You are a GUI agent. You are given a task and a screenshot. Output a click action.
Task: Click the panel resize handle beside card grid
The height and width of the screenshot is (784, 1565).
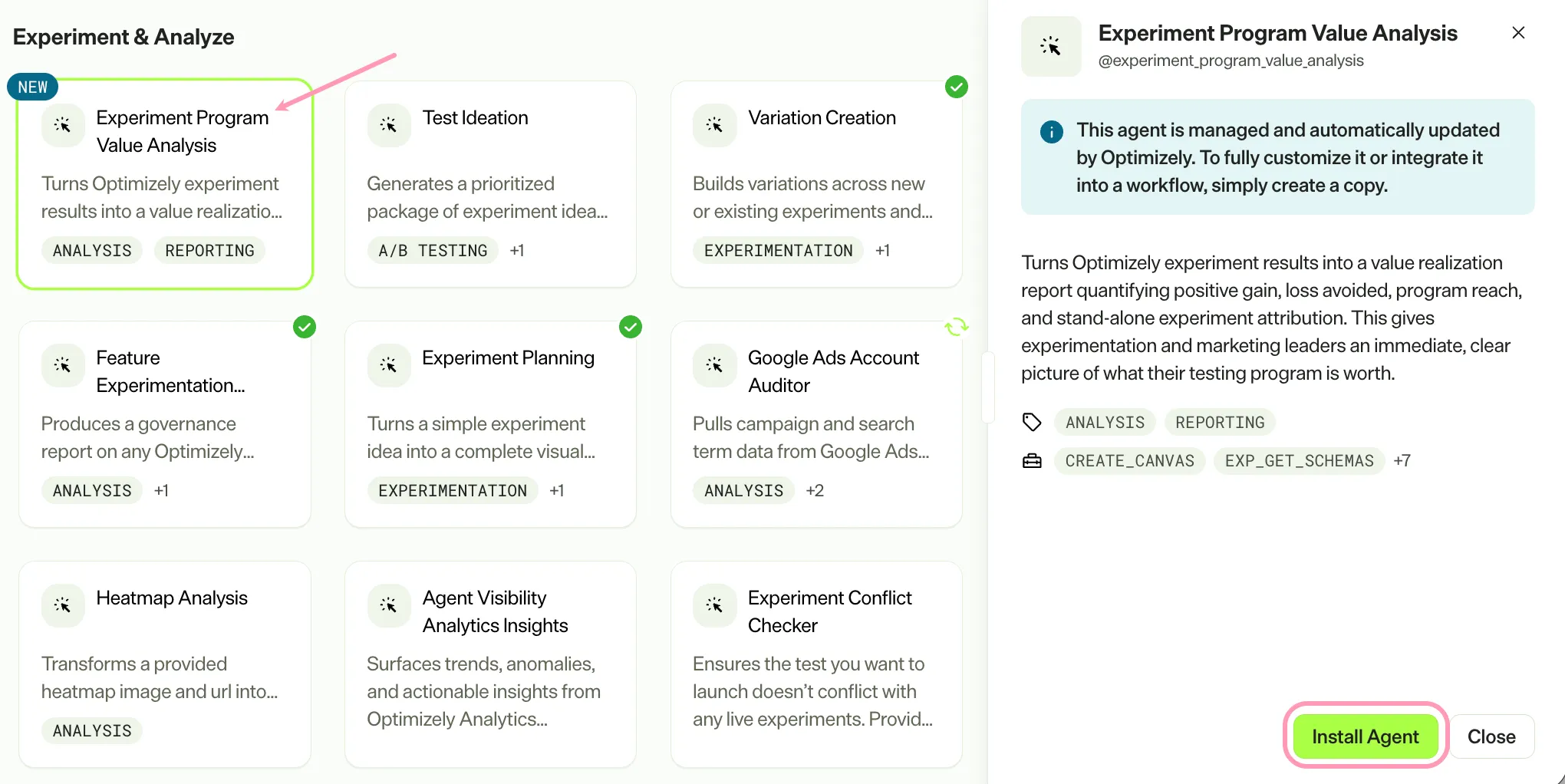pos(988,387)
